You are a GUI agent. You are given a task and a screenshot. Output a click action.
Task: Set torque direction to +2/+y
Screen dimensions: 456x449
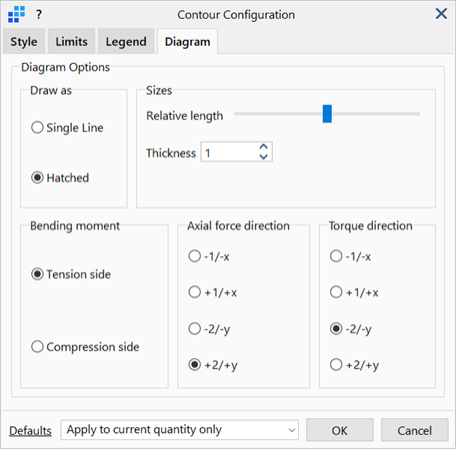[x=336, y=364]
